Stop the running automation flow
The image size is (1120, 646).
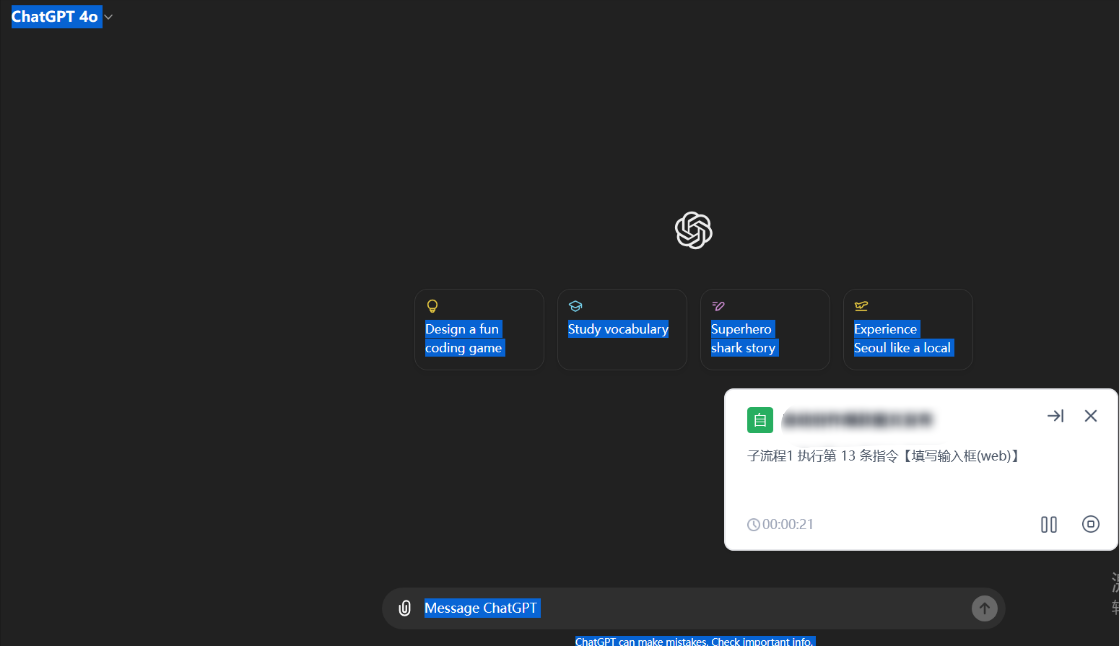point(1090,524)
